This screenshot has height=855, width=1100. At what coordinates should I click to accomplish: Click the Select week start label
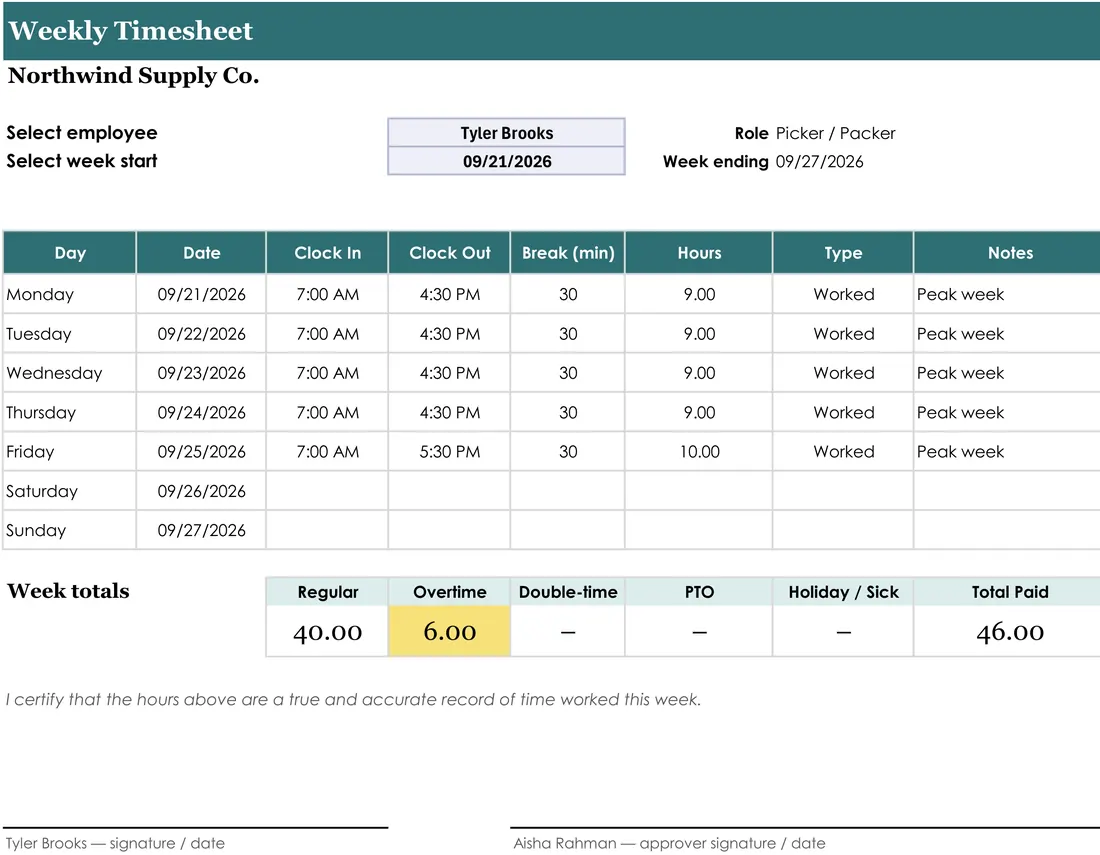81,161
